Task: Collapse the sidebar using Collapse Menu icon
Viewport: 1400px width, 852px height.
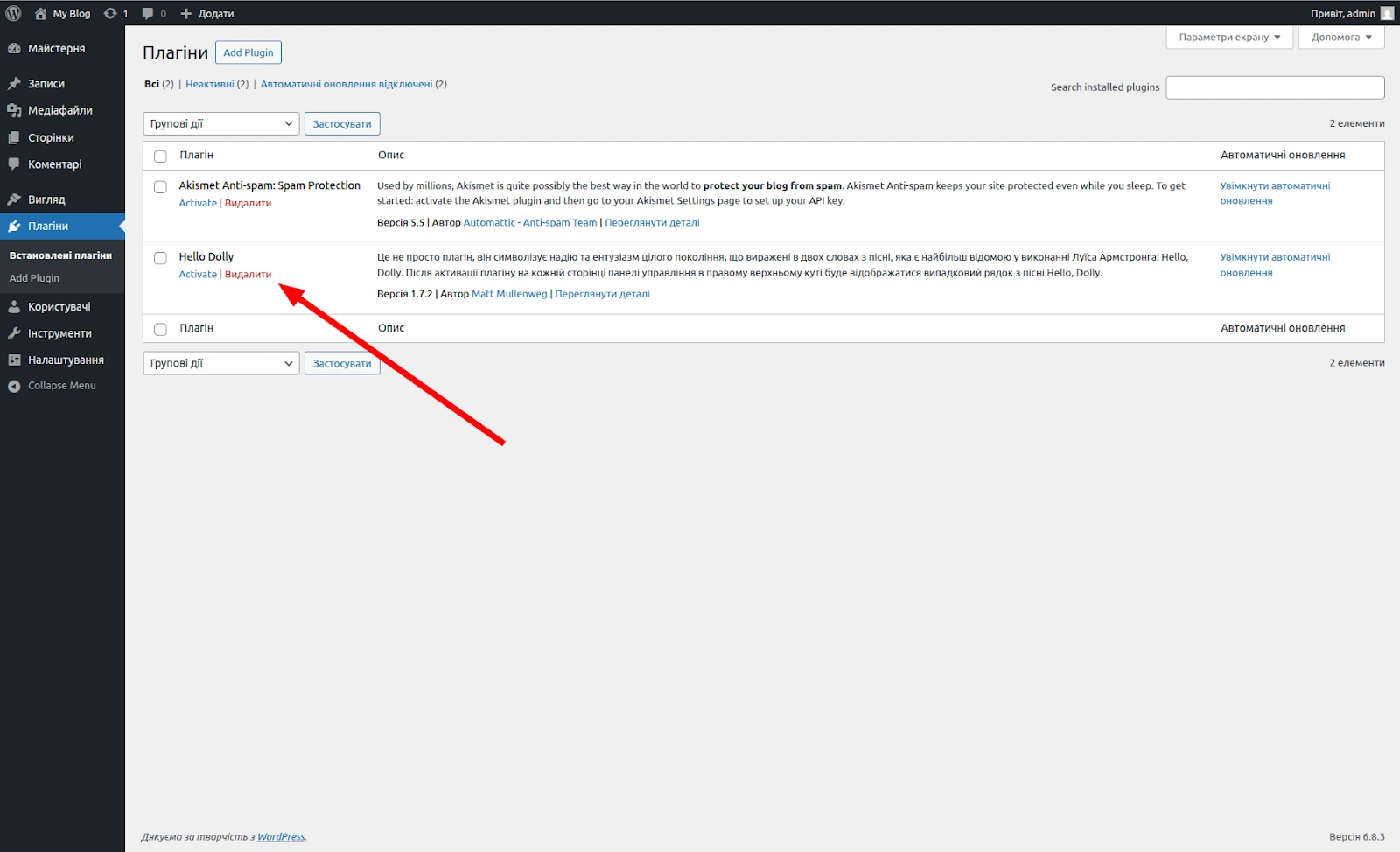Action: pos(14,386)
